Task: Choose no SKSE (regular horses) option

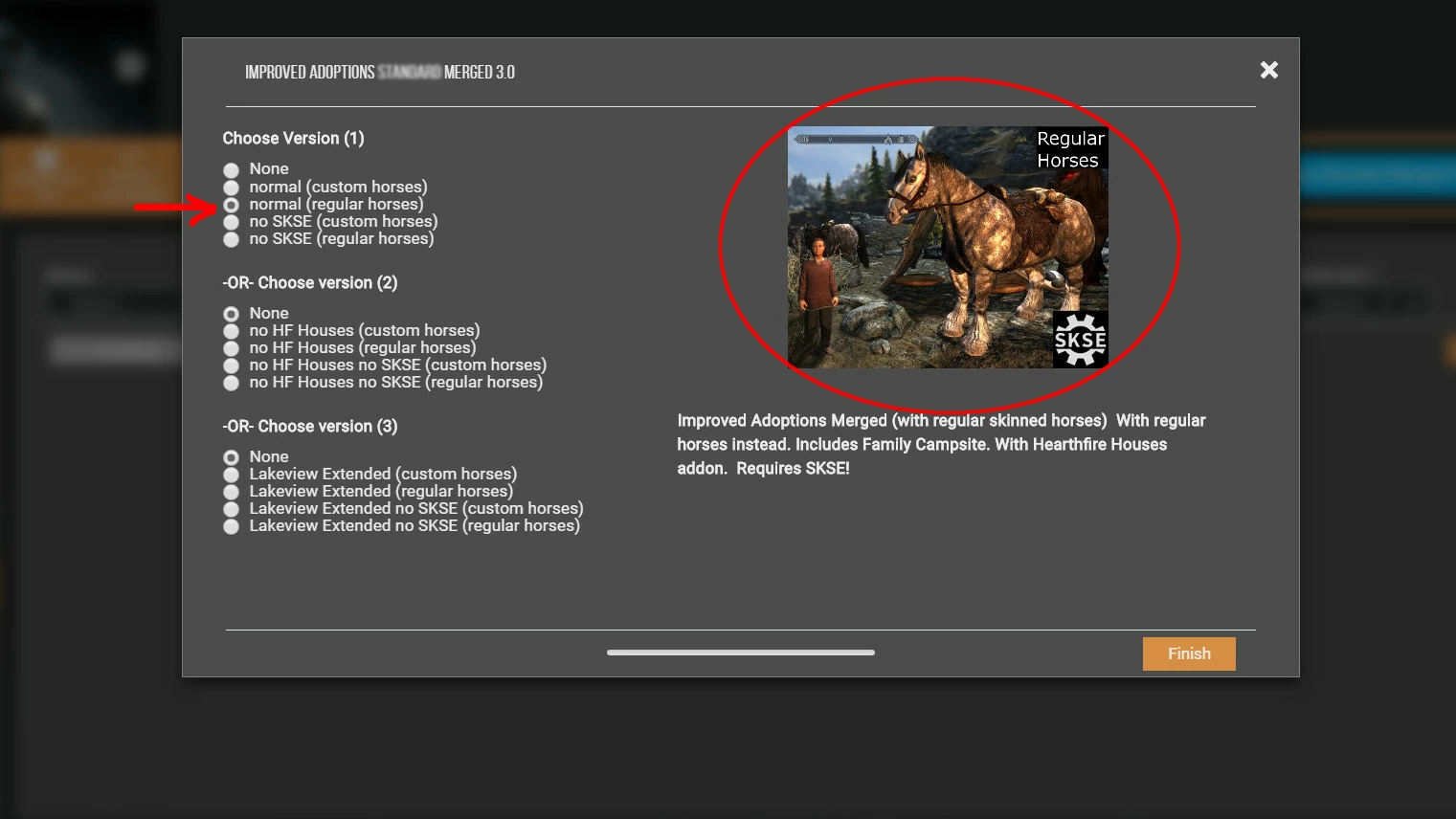Action: click(x=231, y=239)
